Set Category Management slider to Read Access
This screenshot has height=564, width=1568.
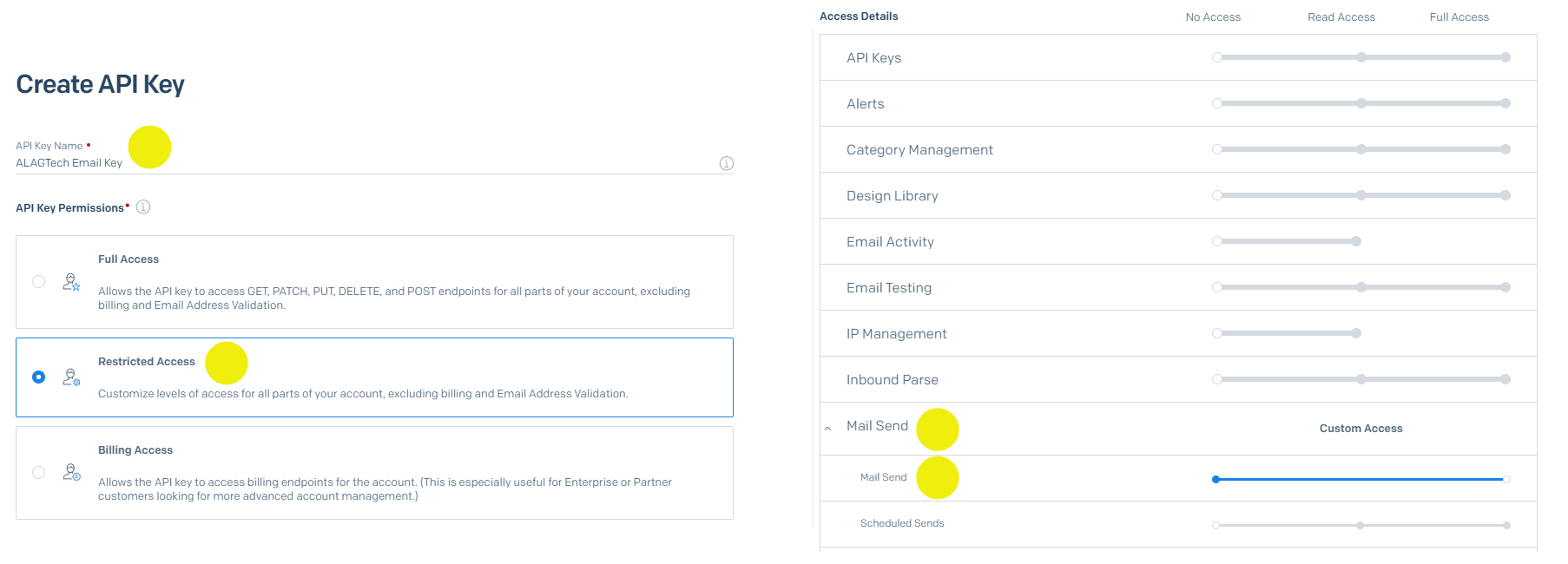point(1361,149)
